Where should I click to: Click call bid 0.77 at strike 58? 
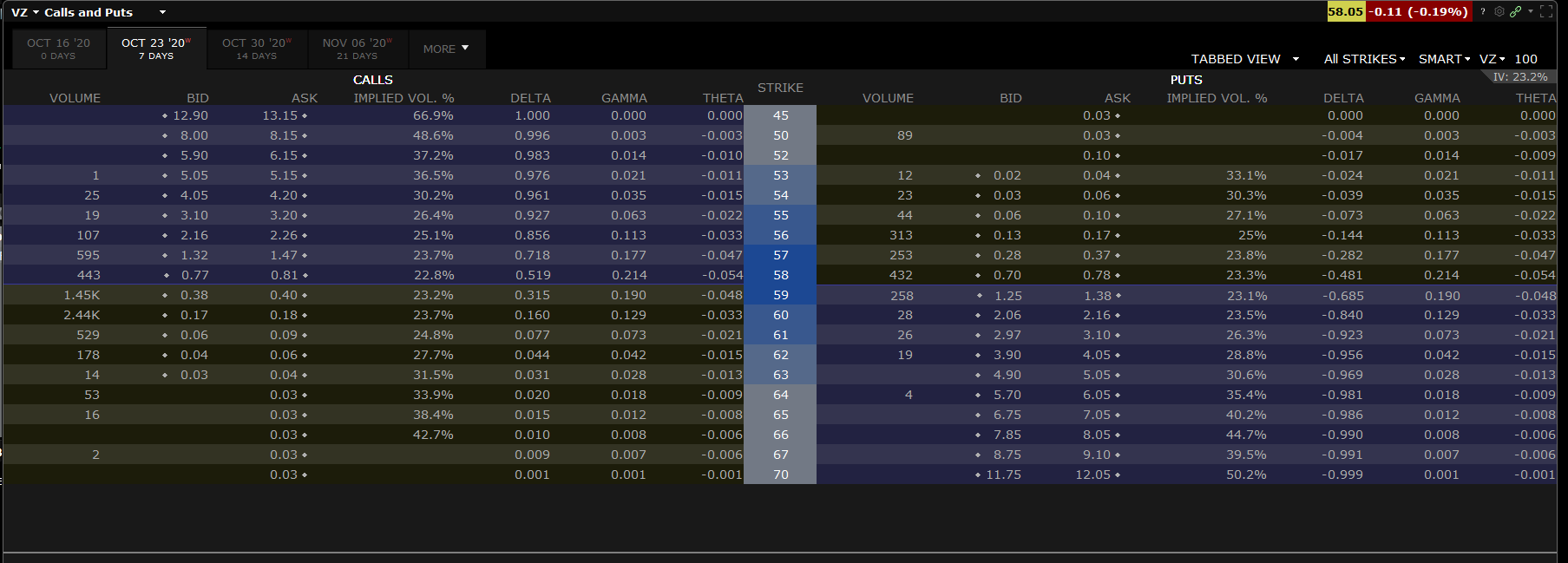pos(194,275)
